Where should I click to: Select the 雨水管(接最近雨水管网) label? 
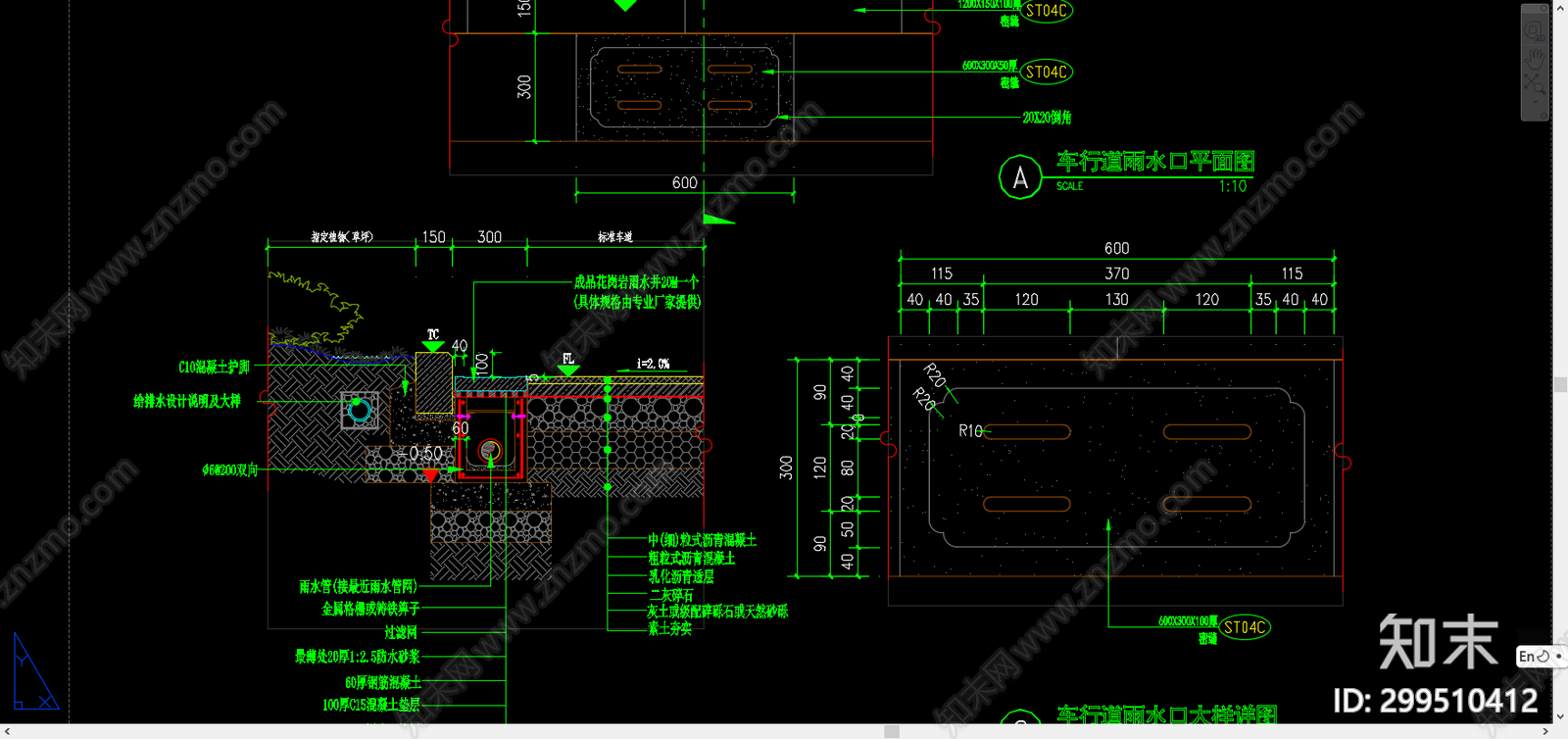point(359,587)
